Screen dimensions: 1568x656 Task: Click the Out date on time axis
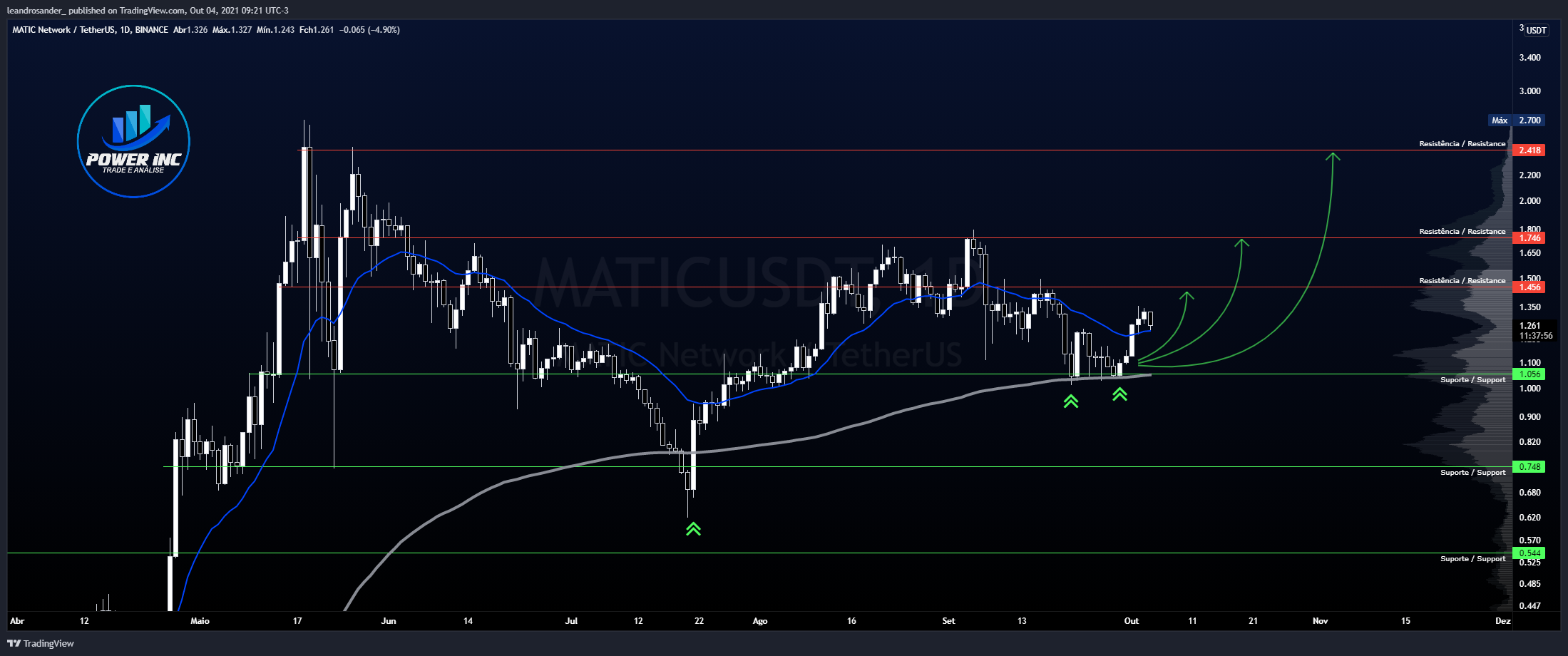coord(1132,621)
